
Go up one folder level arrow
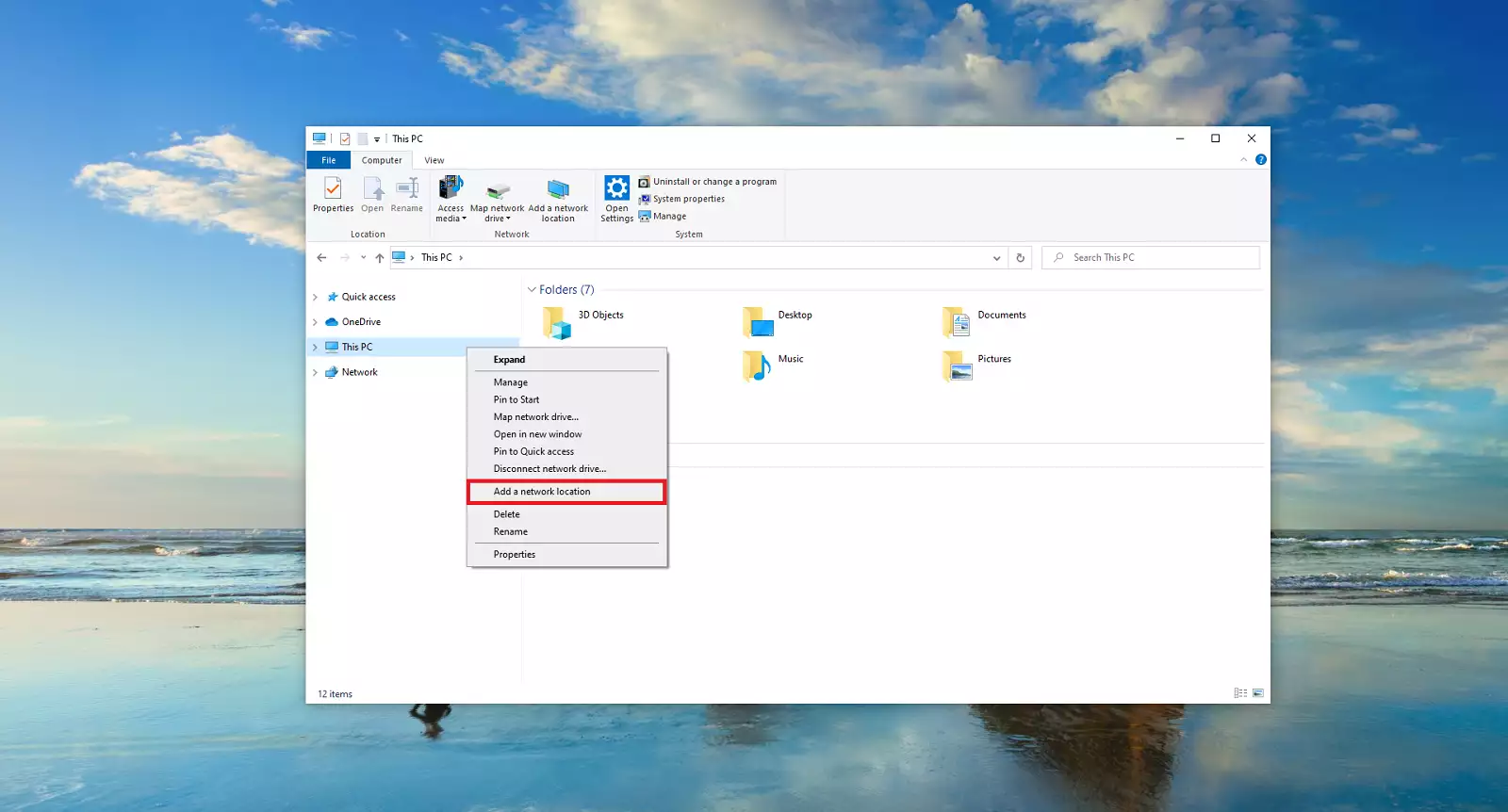379,257
